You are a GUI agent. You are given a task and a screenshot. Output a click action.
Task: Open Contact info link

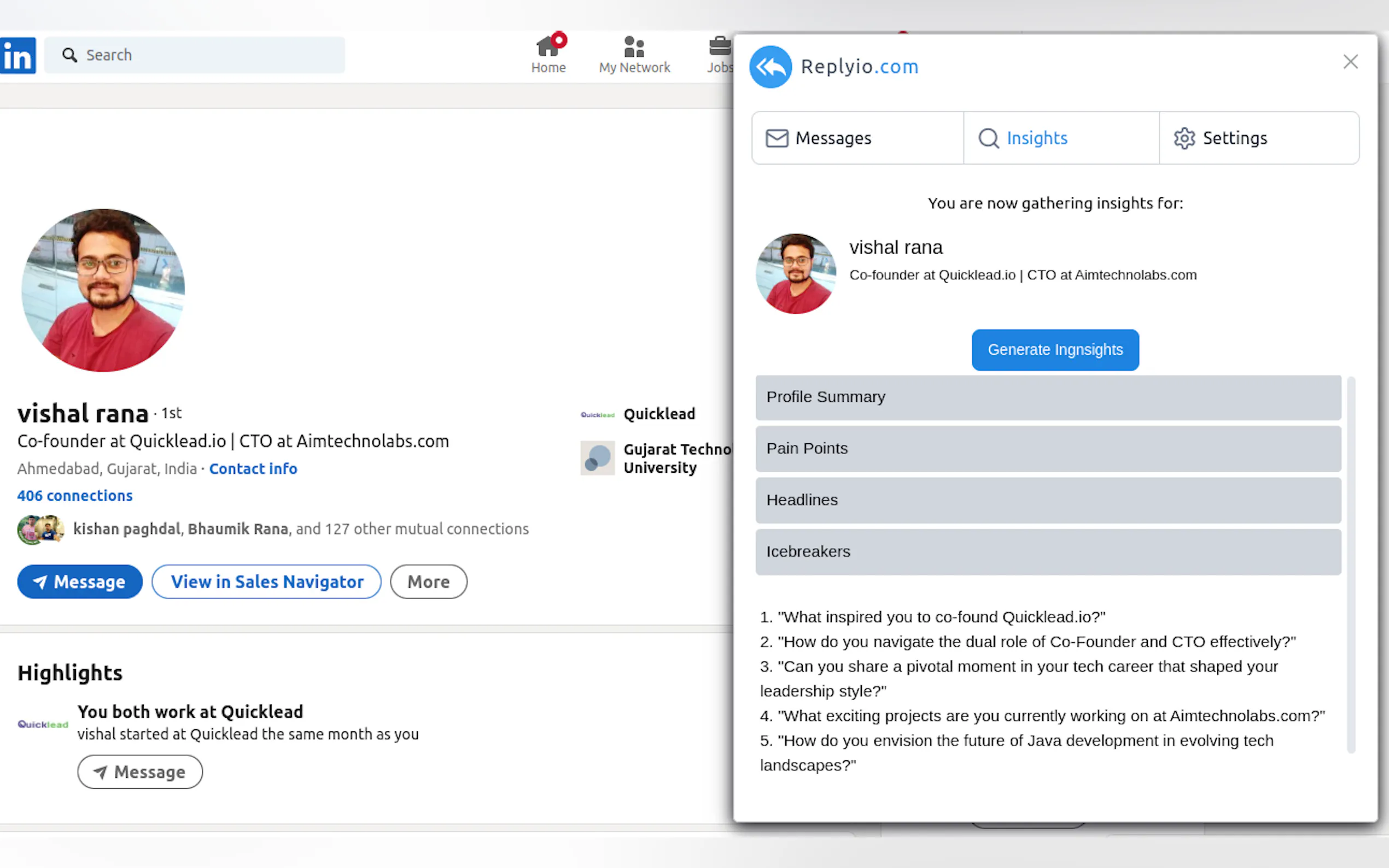(253, 469)
